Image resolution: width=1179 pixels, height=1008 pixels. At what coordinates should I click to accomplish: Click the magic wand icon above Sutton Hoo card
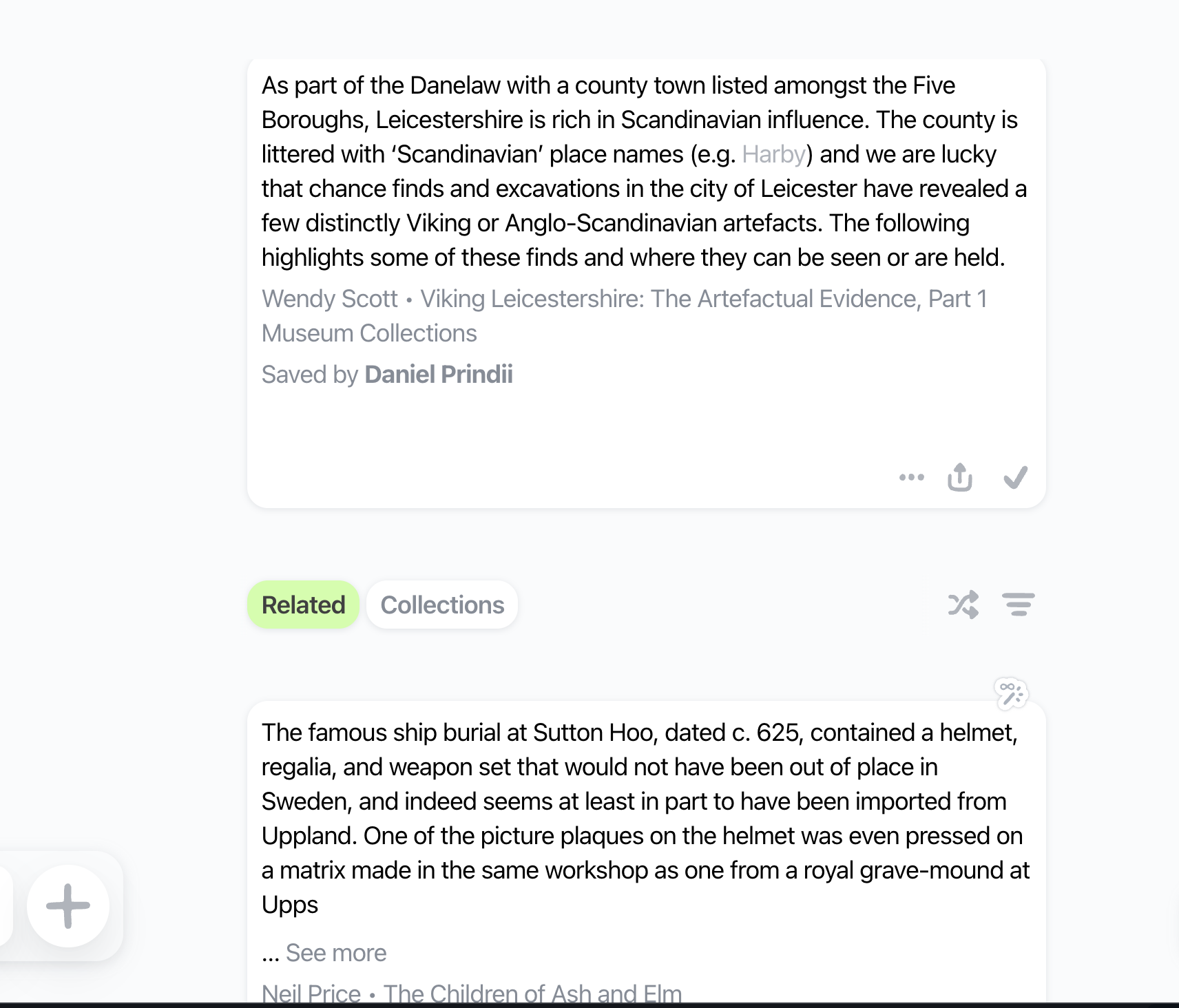(1011, 693)
